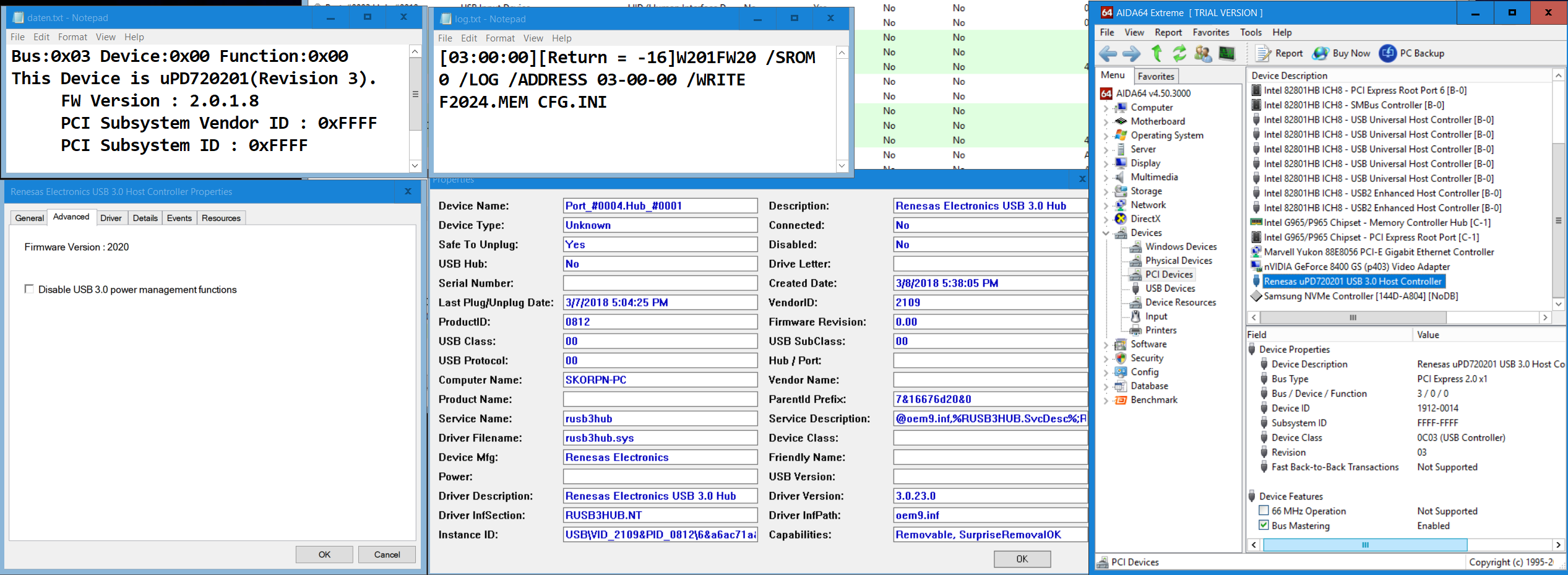Expand the Network node
The image size is (1568, 575).
1106,205
